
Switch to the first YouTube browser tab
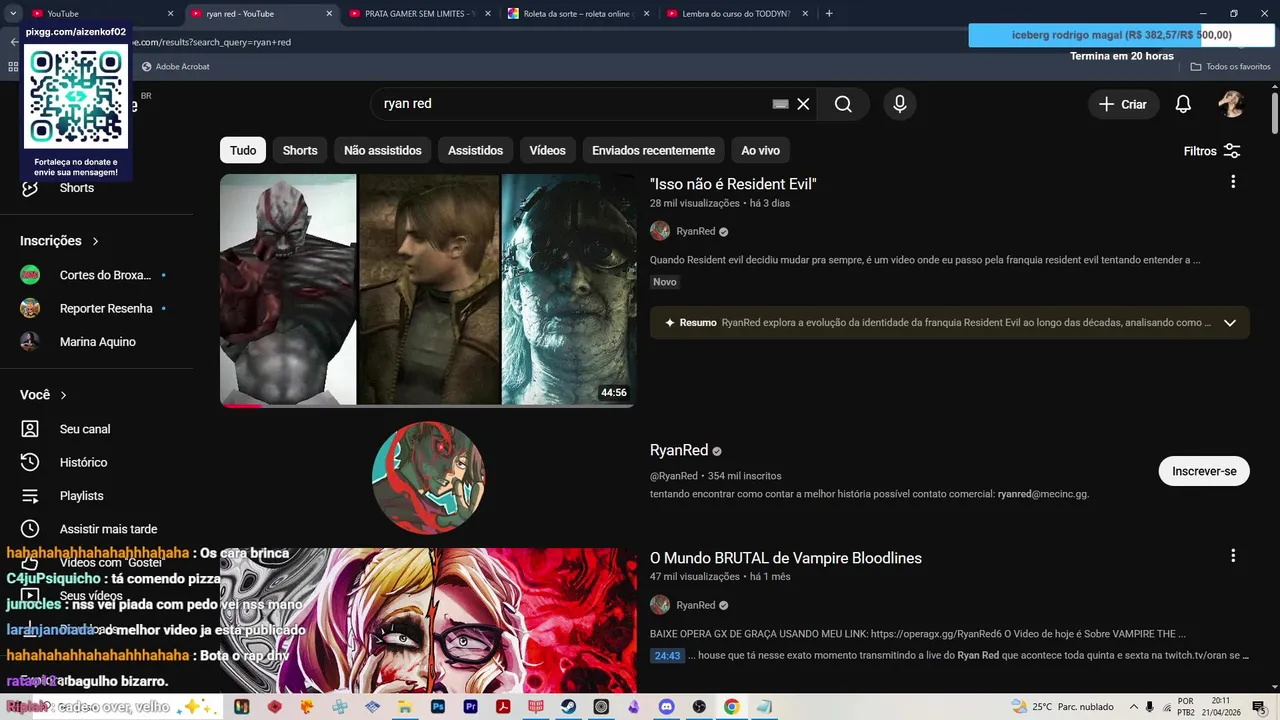103,14
